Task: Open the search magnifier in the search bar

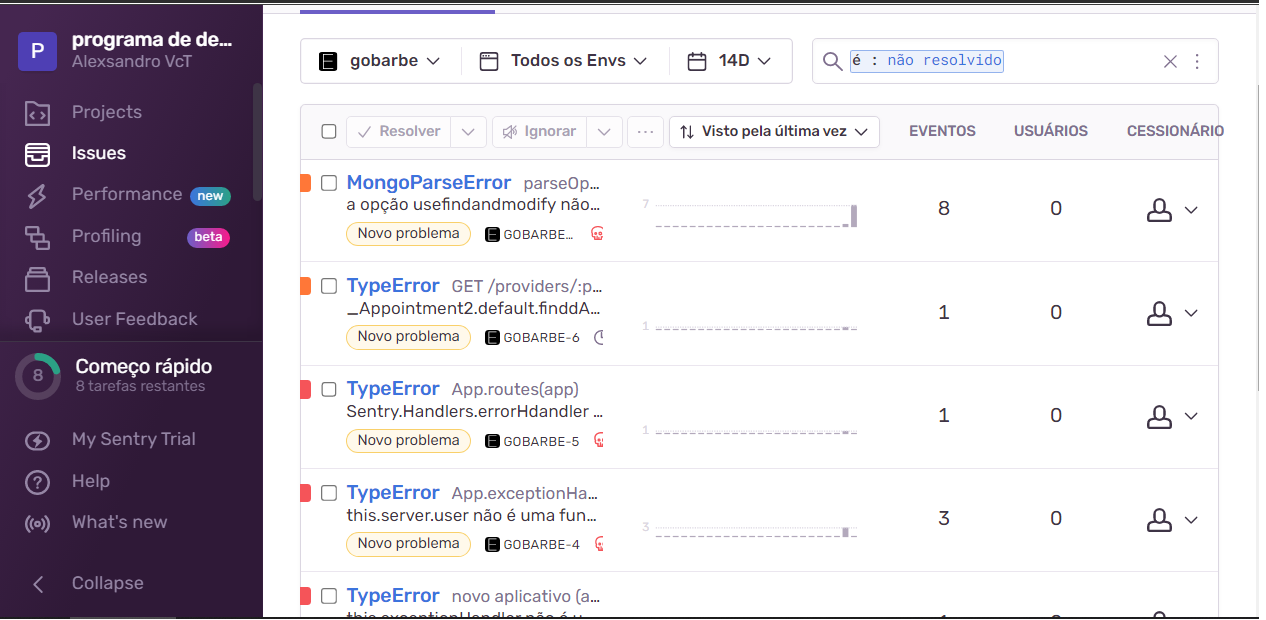Action: click(x=831, y=61)
